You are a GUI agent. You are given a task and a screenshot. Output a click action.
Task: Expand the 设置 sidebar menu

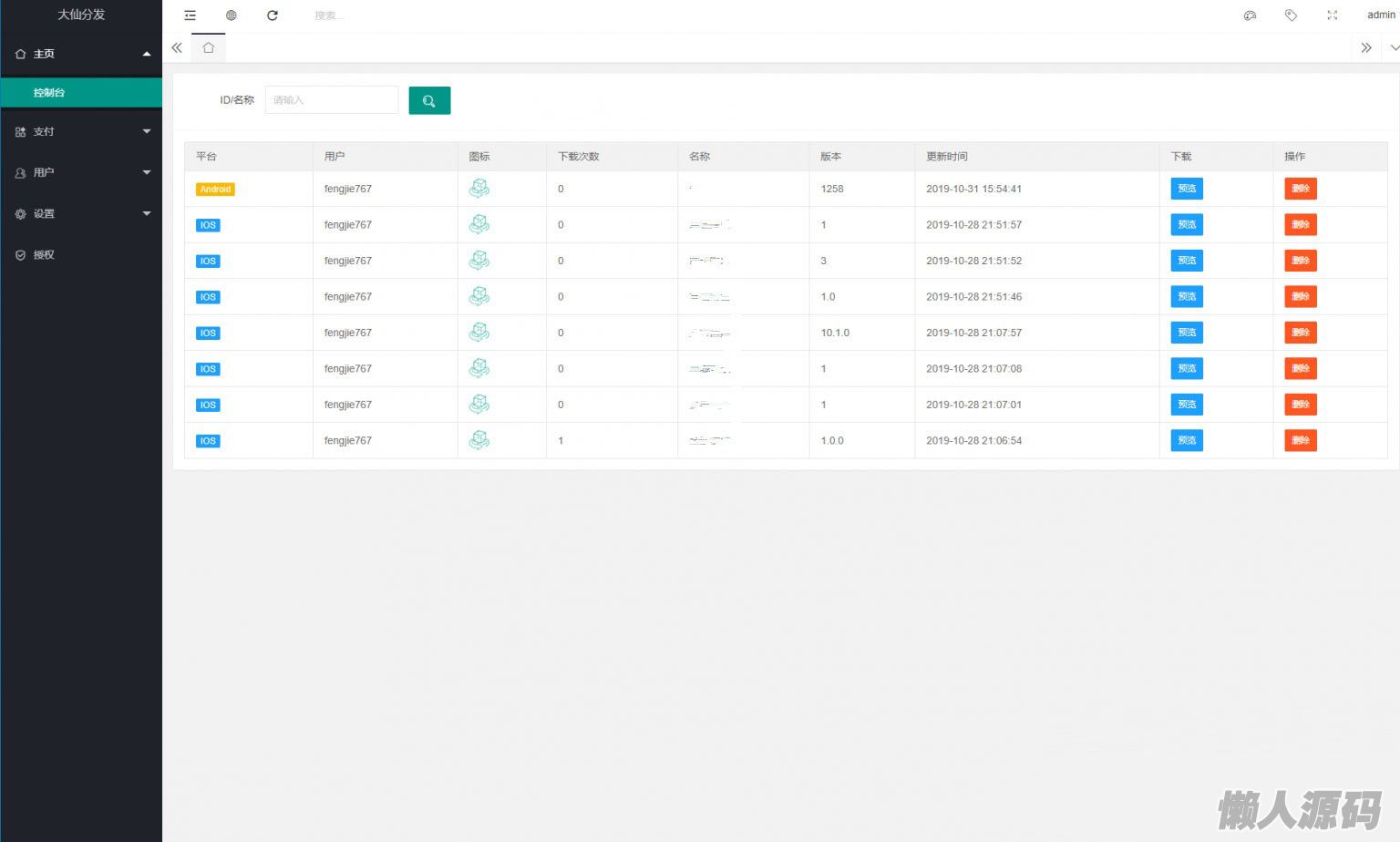point(81,214)
